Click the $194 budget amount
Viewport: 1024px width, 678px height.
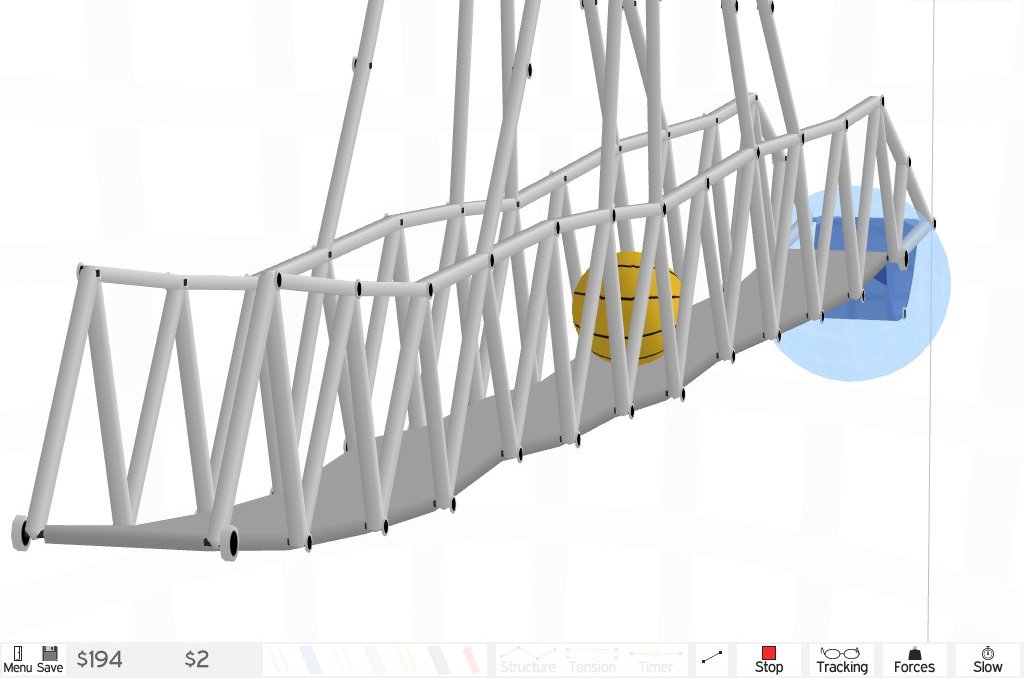pyautogui.click(x=99, y=659)
